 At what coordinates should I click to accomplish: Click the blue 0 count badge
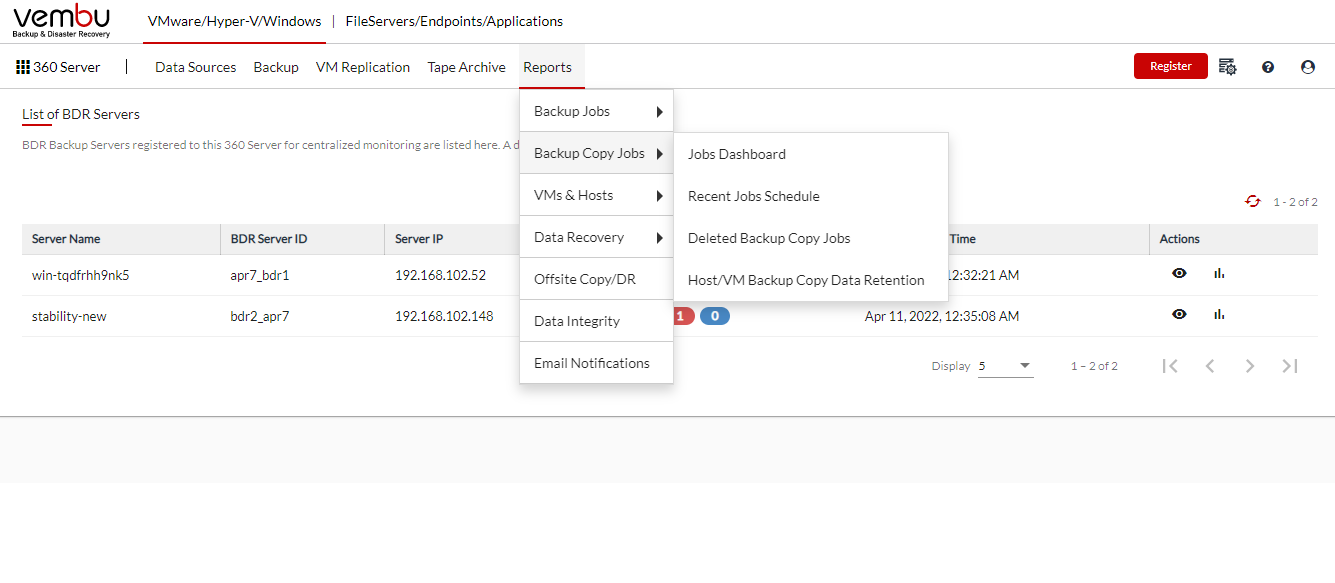(714, 316)
